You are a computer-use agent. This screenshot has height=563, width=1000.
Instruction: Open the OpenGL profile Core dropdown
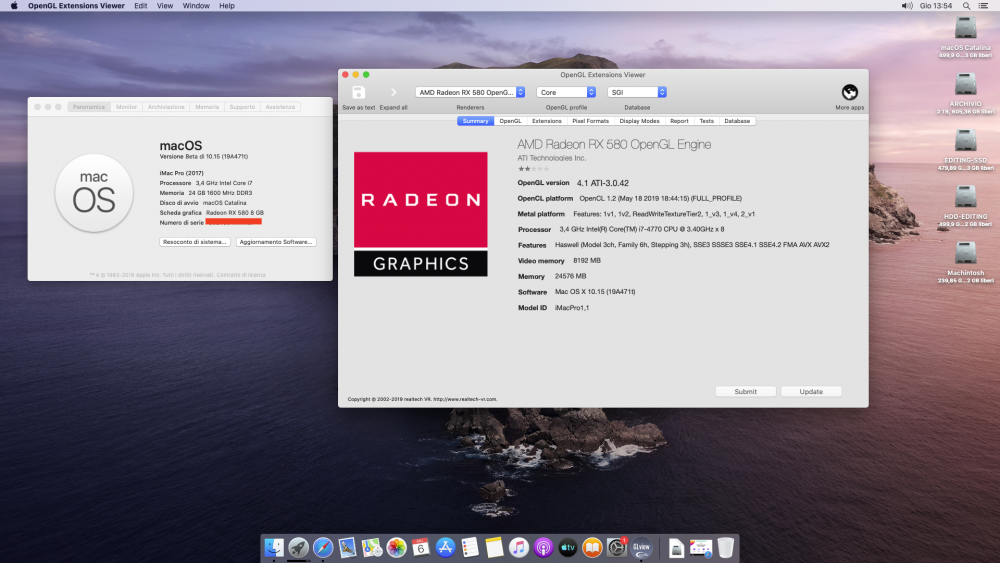[x=566, y=92]
